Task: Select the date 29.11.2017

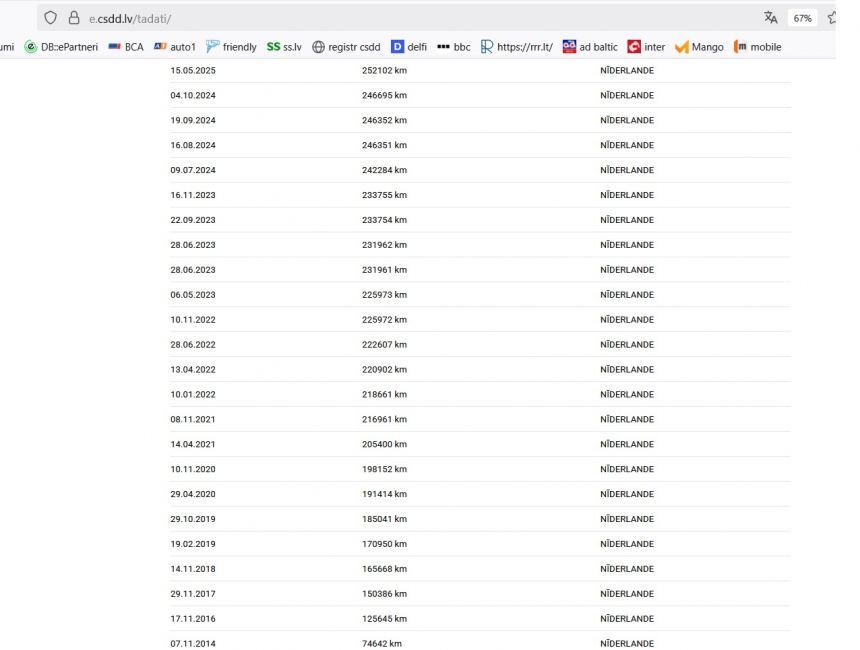Action: pyautogui.click(x=193, y=594)
